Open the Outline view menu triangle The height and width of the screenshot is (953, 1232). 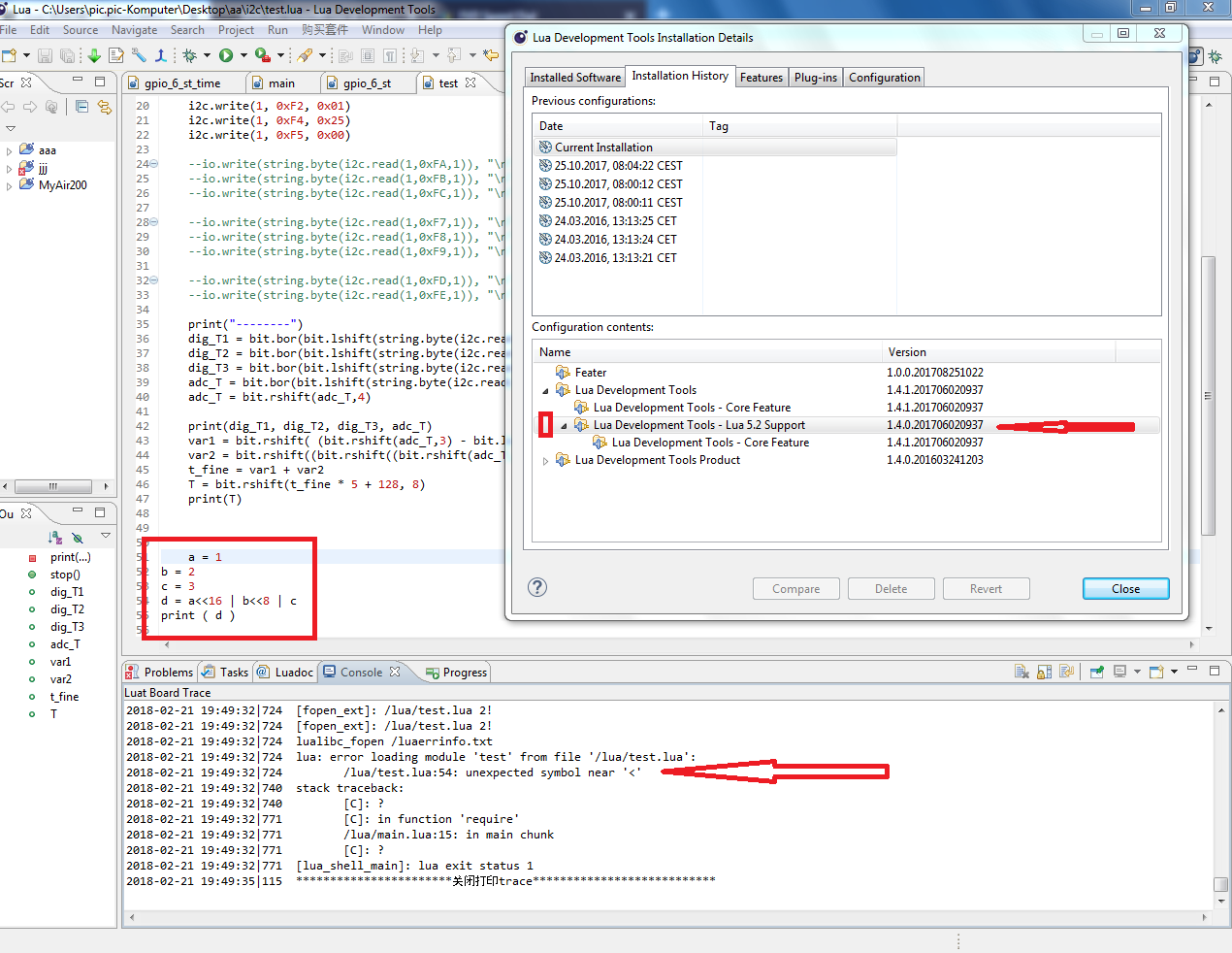coord(106,536)
